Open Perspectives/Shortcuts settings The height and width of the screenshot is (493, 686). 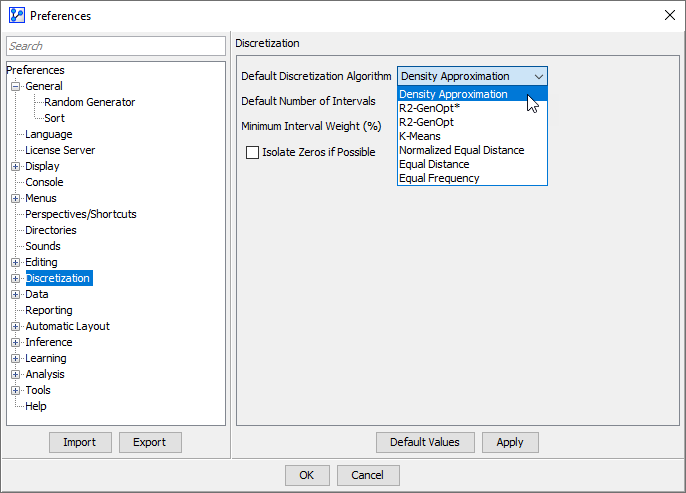[80, 214]
